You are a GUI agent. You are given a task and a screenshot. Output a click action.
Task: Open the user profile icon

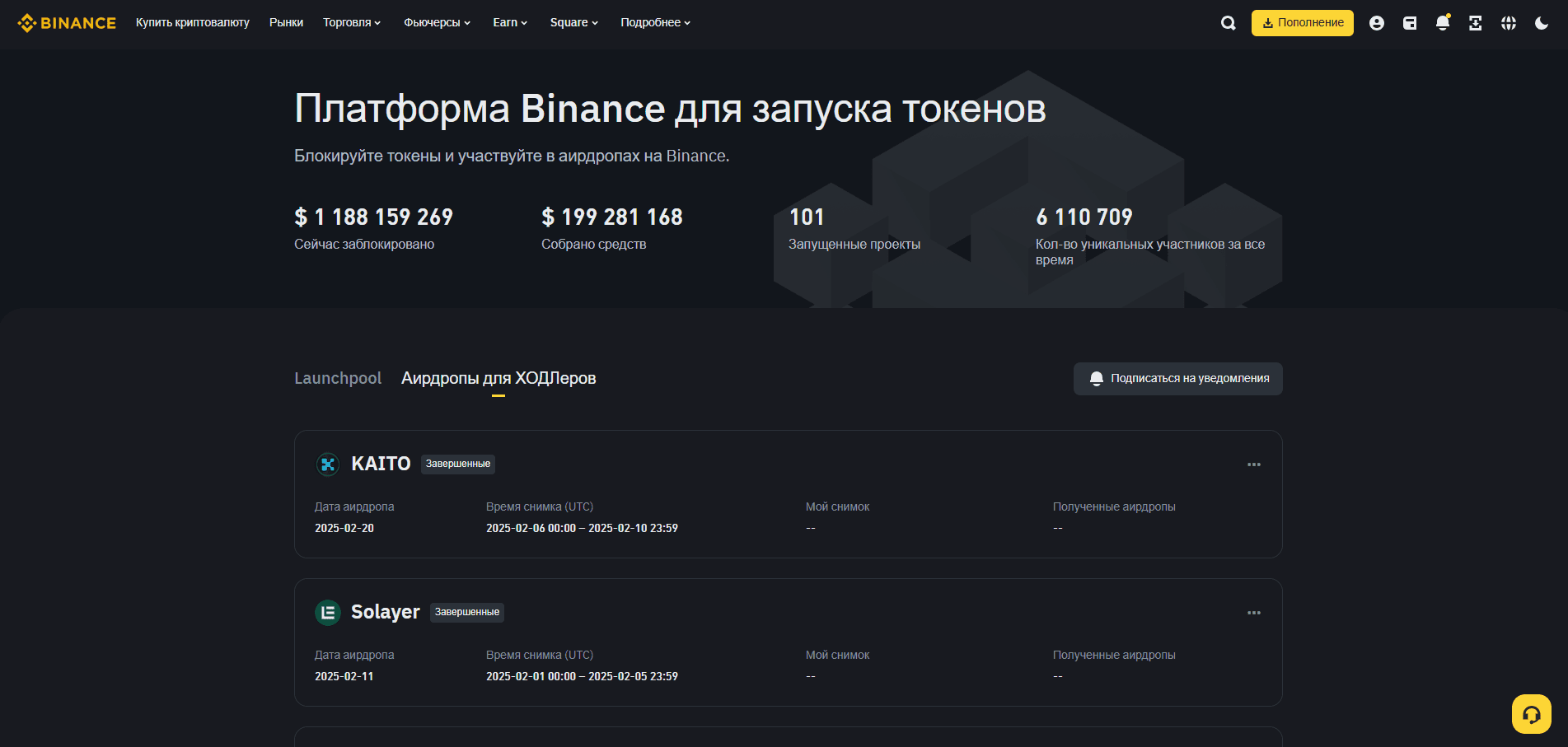coord(1376,23)
